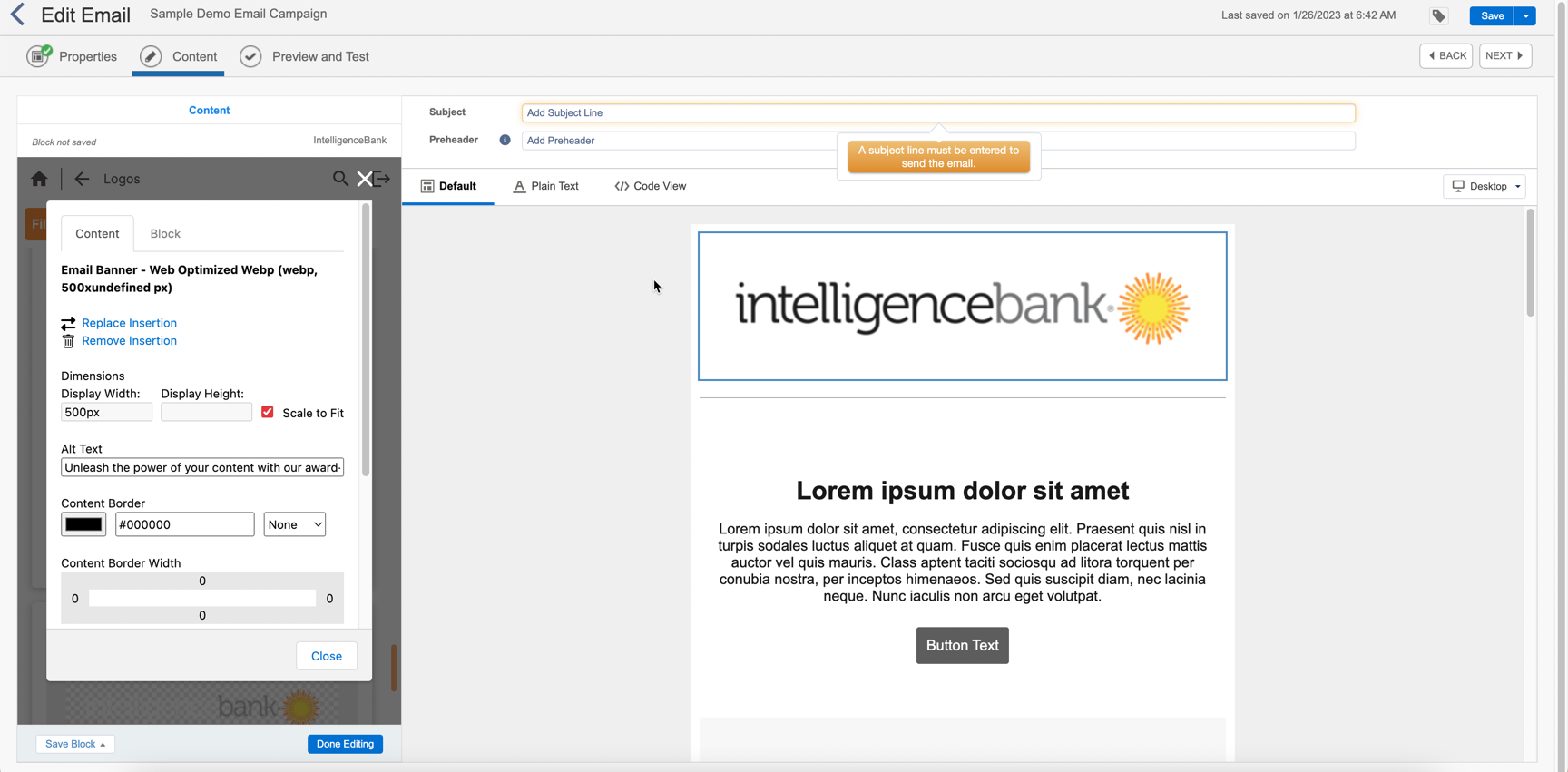1568x772 pixels.
Task: Close the image settings dialog
Action: click(327, 656)
